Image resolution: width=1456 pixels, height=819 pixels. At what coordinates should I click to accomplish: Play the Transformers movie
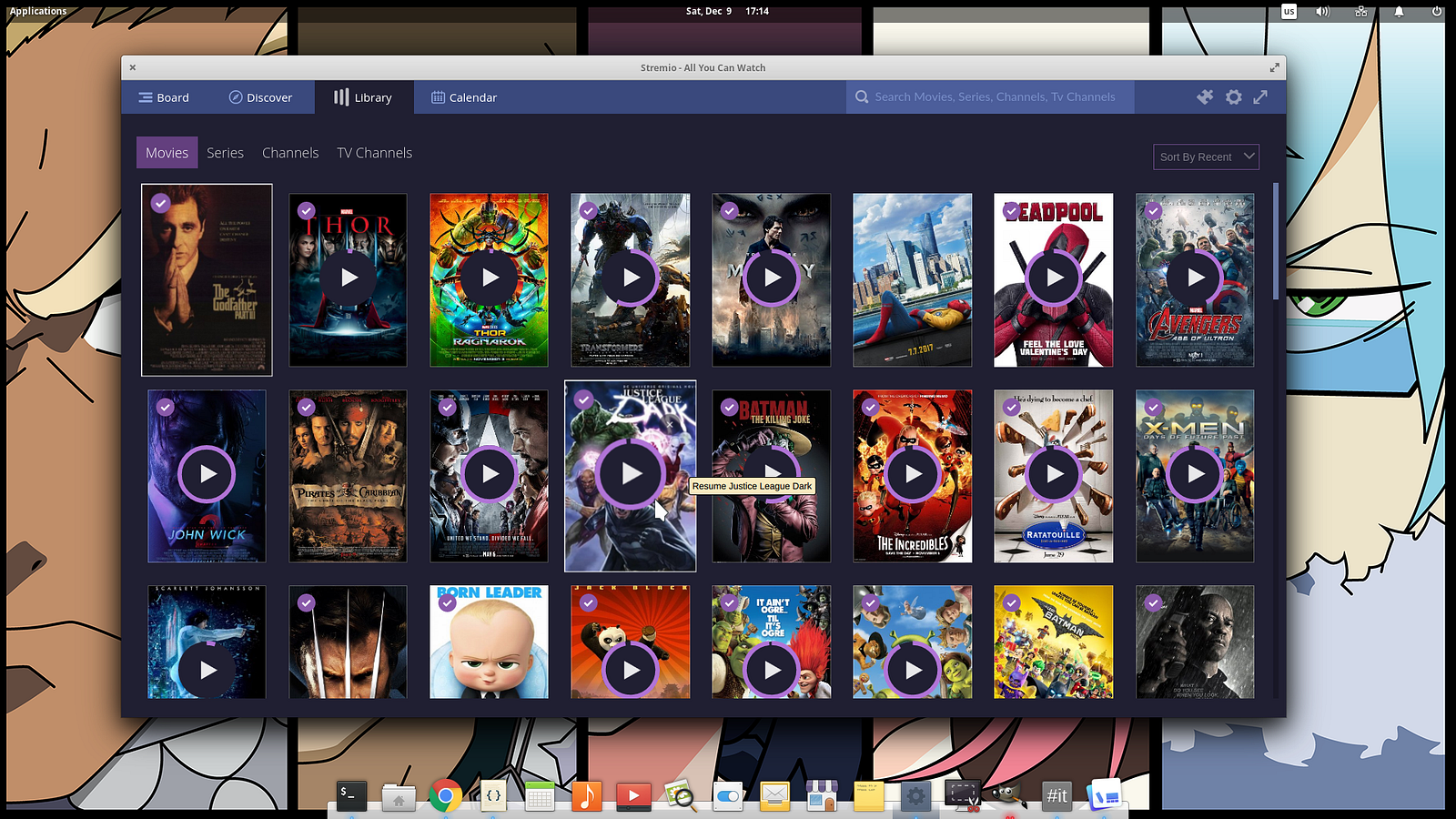click(x=631, y=278)
